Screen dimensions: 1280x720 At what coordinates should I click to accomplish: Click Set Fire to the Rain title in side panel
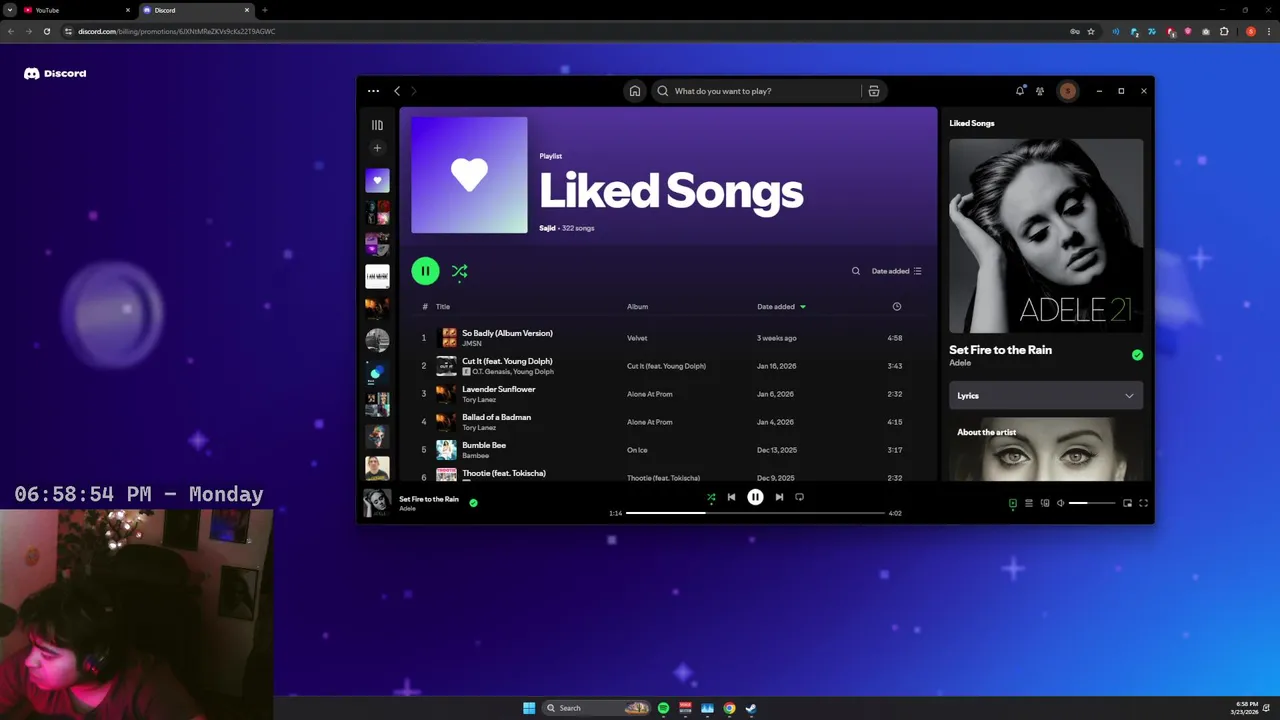click(x=1000, y=350)
